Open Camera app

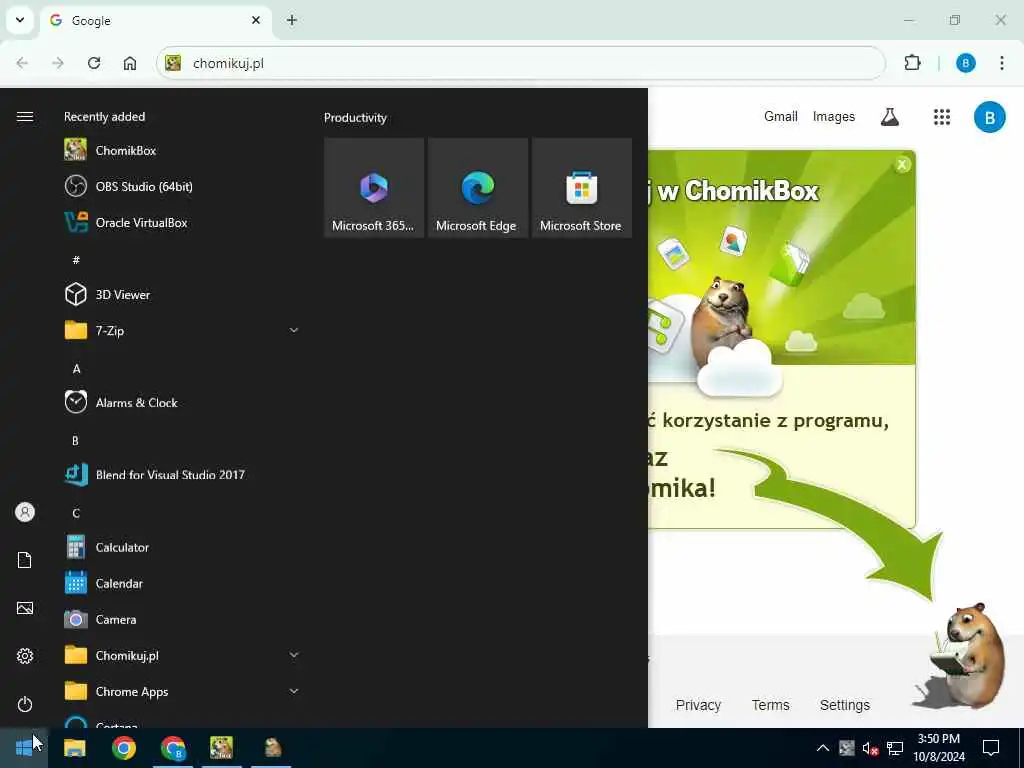pos(181,619)
